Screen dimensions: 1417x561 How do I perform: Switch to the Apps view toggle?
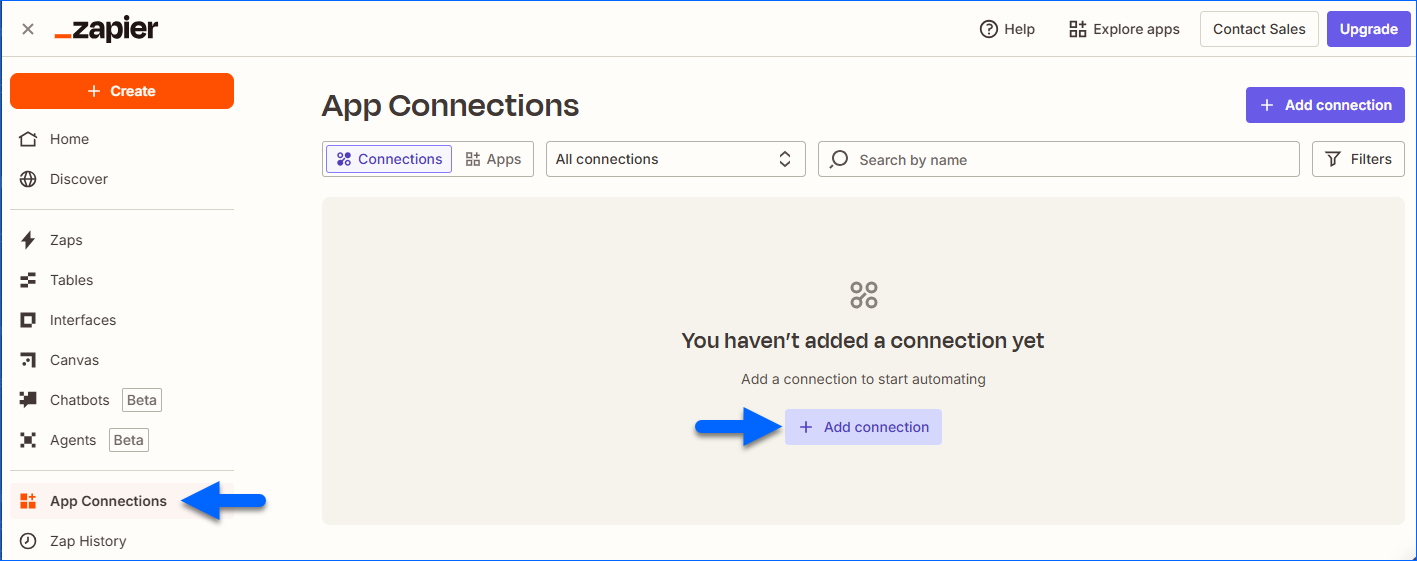point(494,159)
